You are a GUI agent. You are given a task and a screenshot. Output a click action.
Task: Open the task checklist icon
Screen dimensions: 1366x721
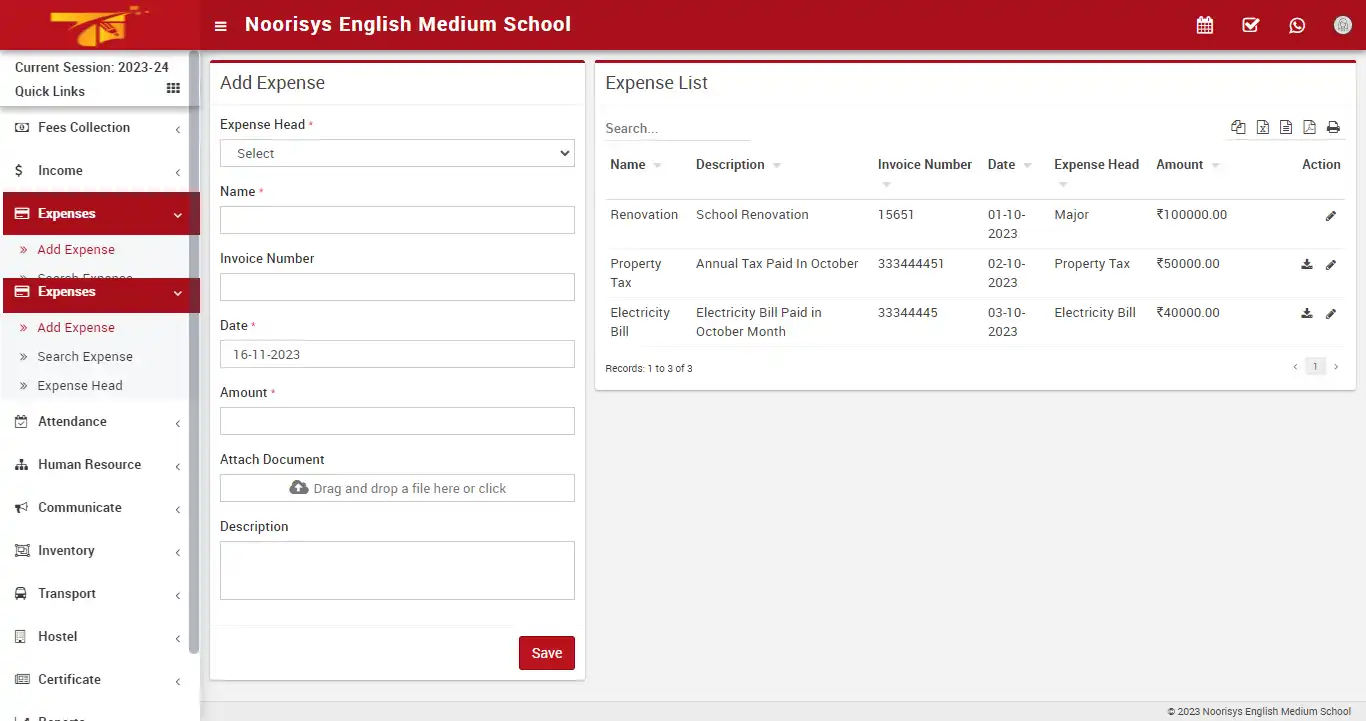[x=1251, y=24]
